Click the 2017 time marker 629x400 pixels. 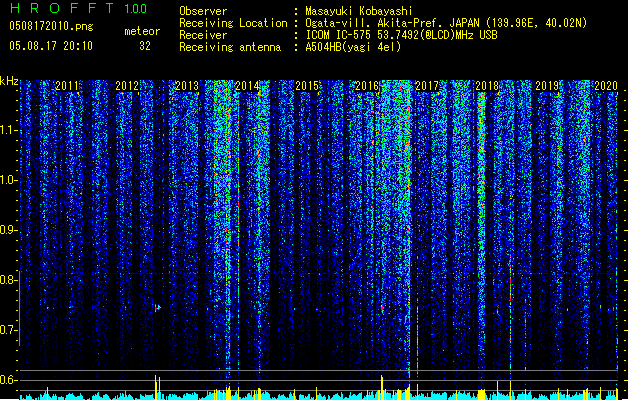pos(427,86)
